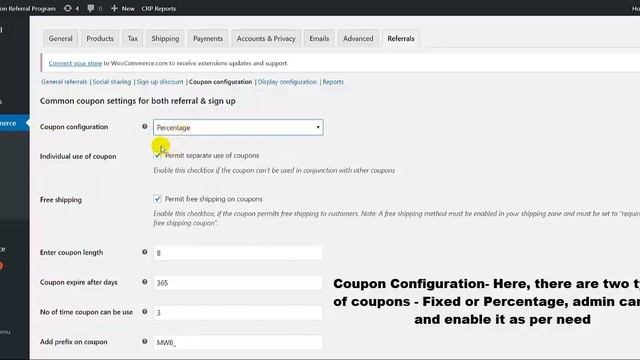Image resolution: width=640 pixels, height=360 pixels.
Task: Click help icon beside No of time coupon
Action: pos(144,312)
